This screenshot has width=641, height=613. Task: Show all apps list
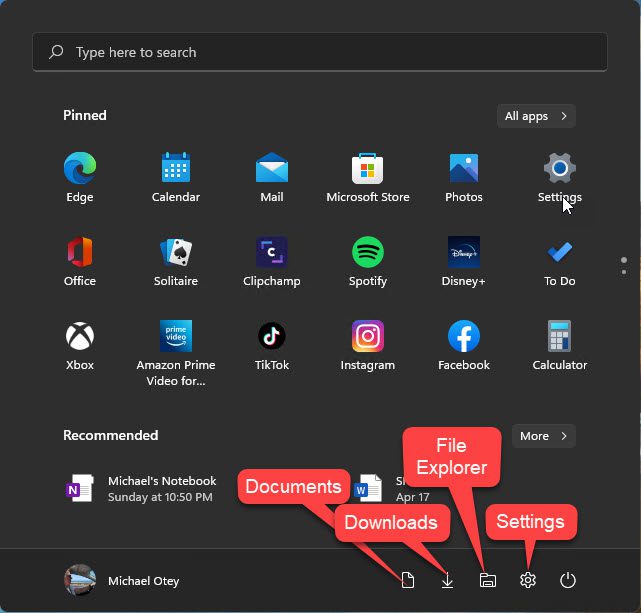click(536, 116)
